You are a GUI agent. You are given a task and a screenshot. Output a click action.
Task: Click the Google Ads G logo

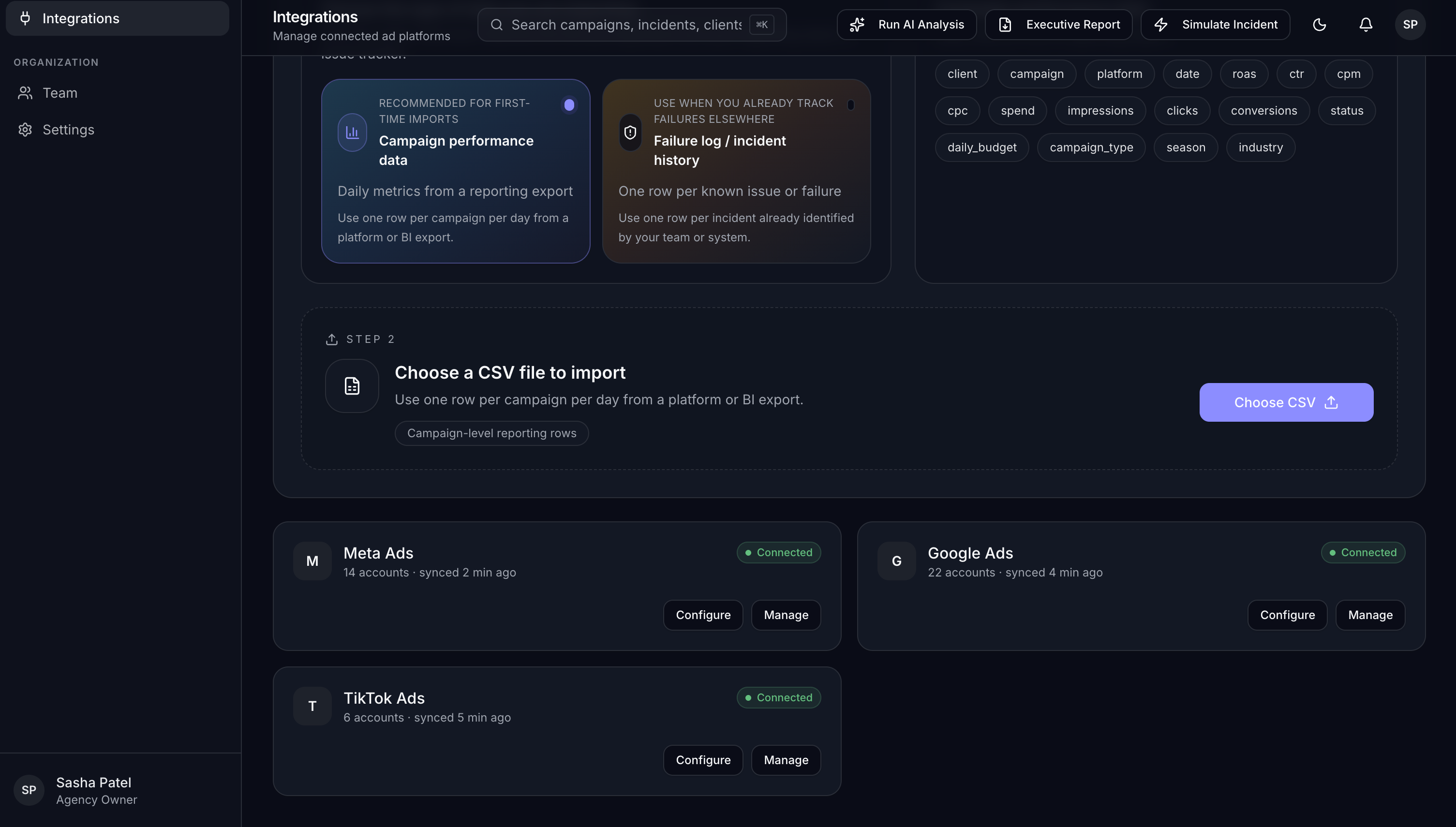896,561
